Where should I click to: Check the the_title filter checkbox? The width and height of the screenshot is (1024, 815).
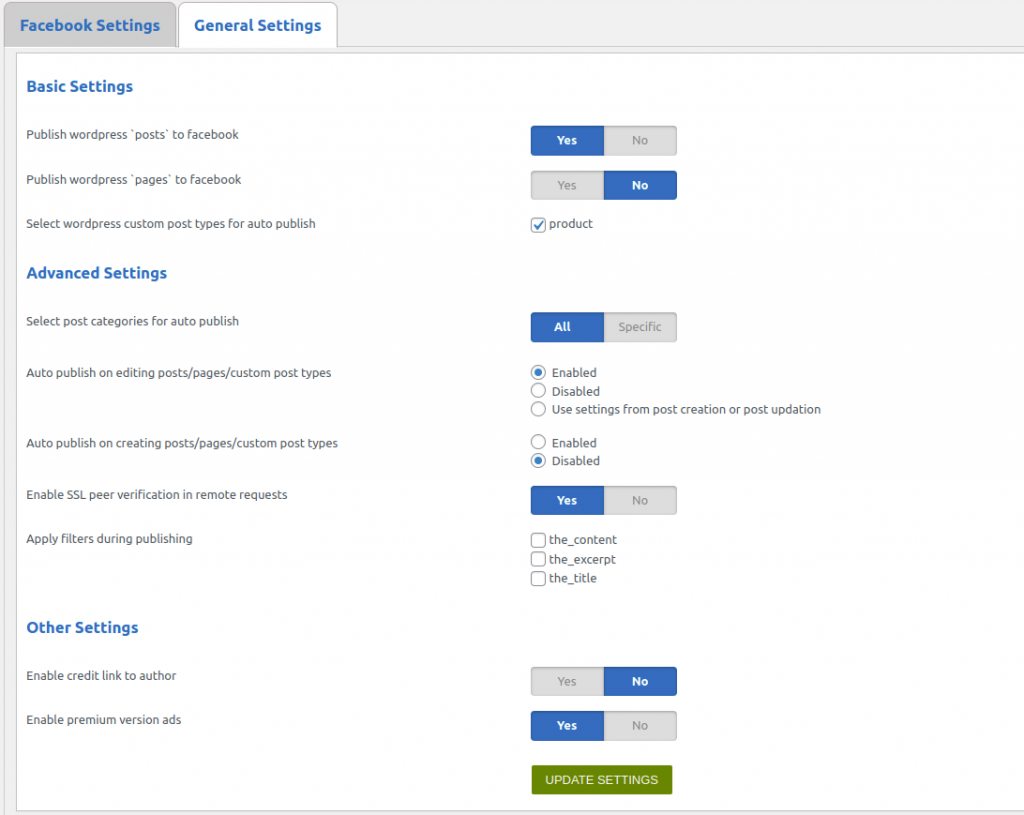pos(538,579)
